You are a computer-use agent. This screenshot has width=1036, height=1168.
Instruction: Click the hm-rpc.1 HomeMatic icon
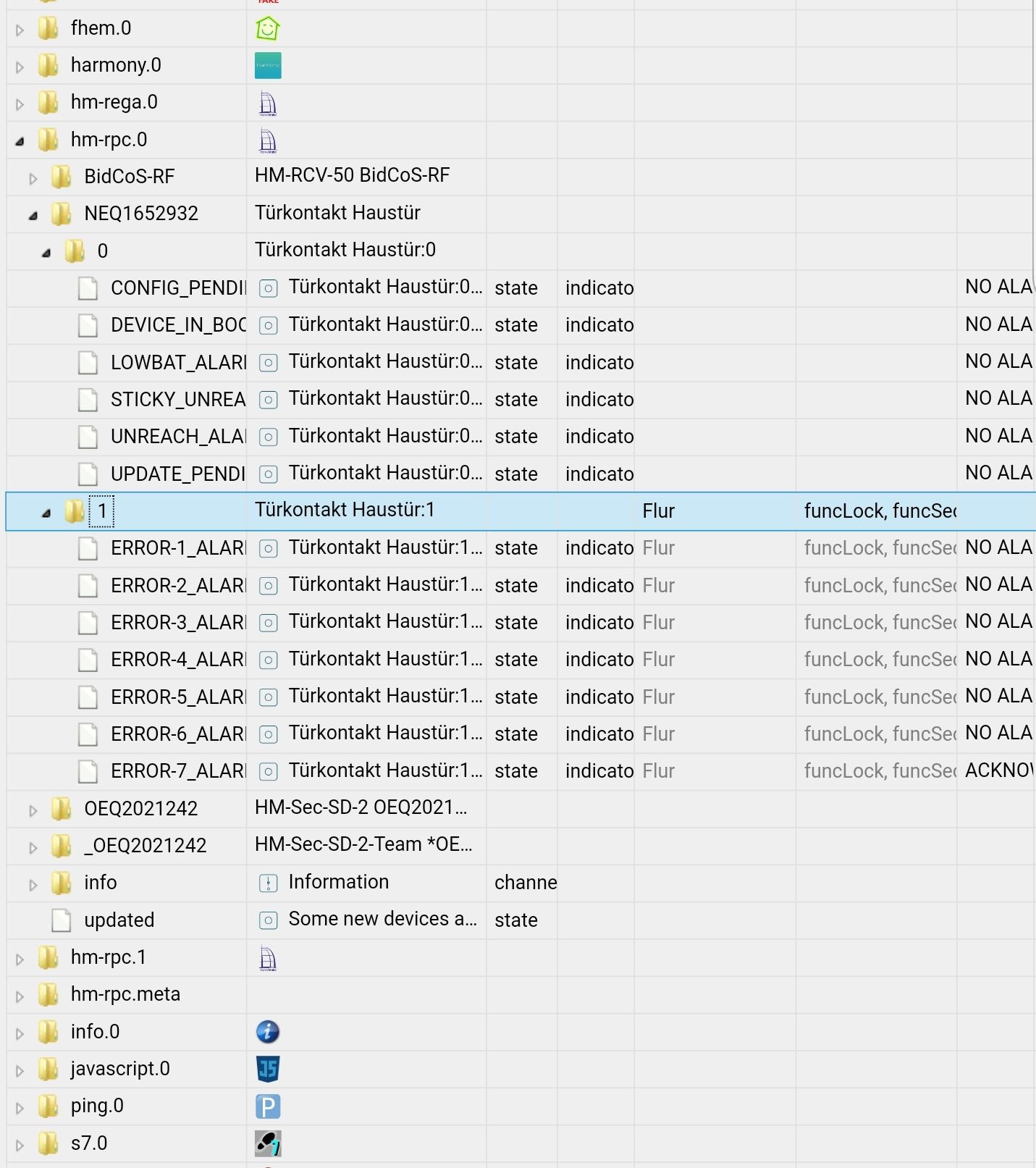pyautogui.click(x=268, y=957)
